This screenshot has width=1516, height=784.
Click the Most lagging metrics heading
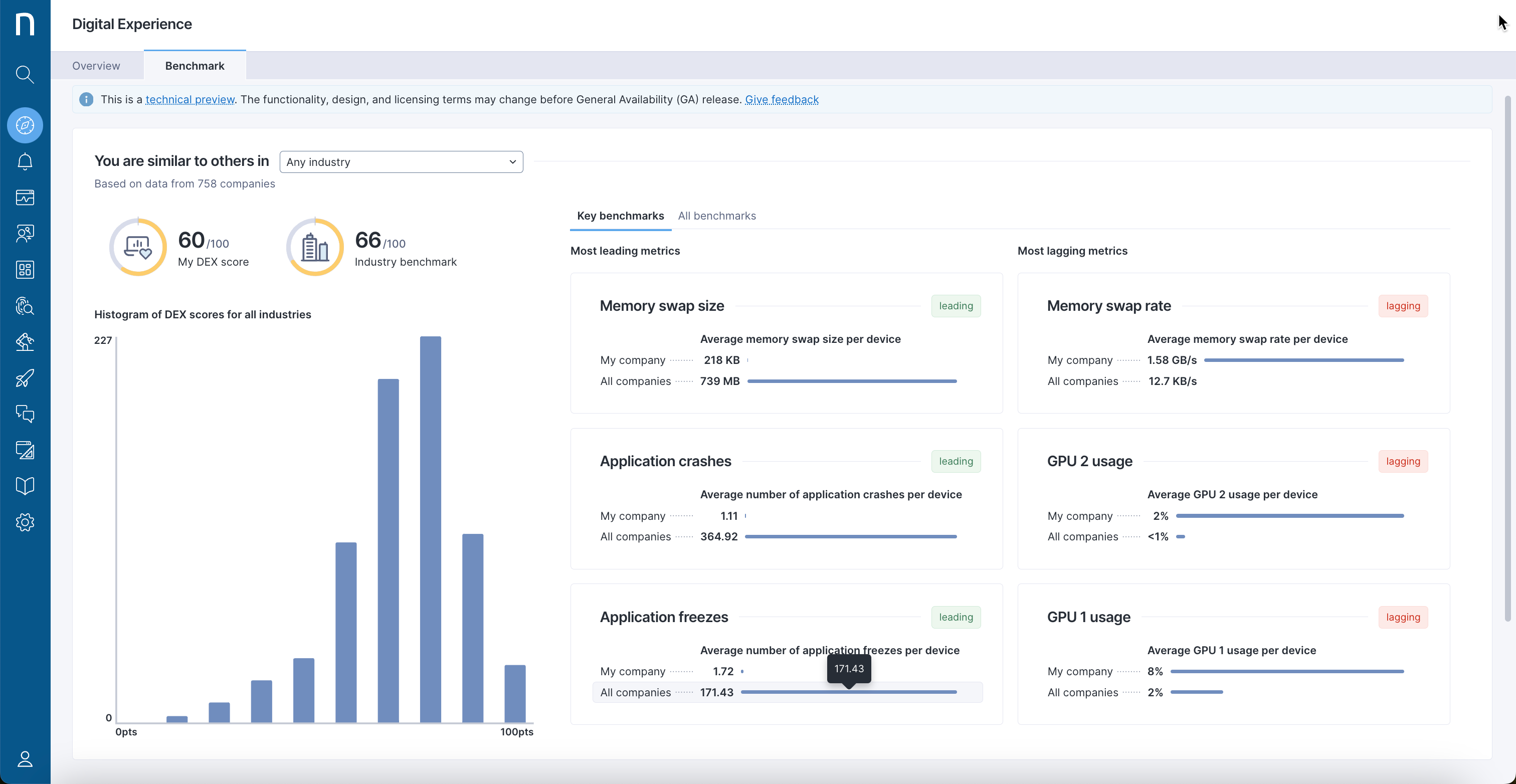(x=1072, y=251)
